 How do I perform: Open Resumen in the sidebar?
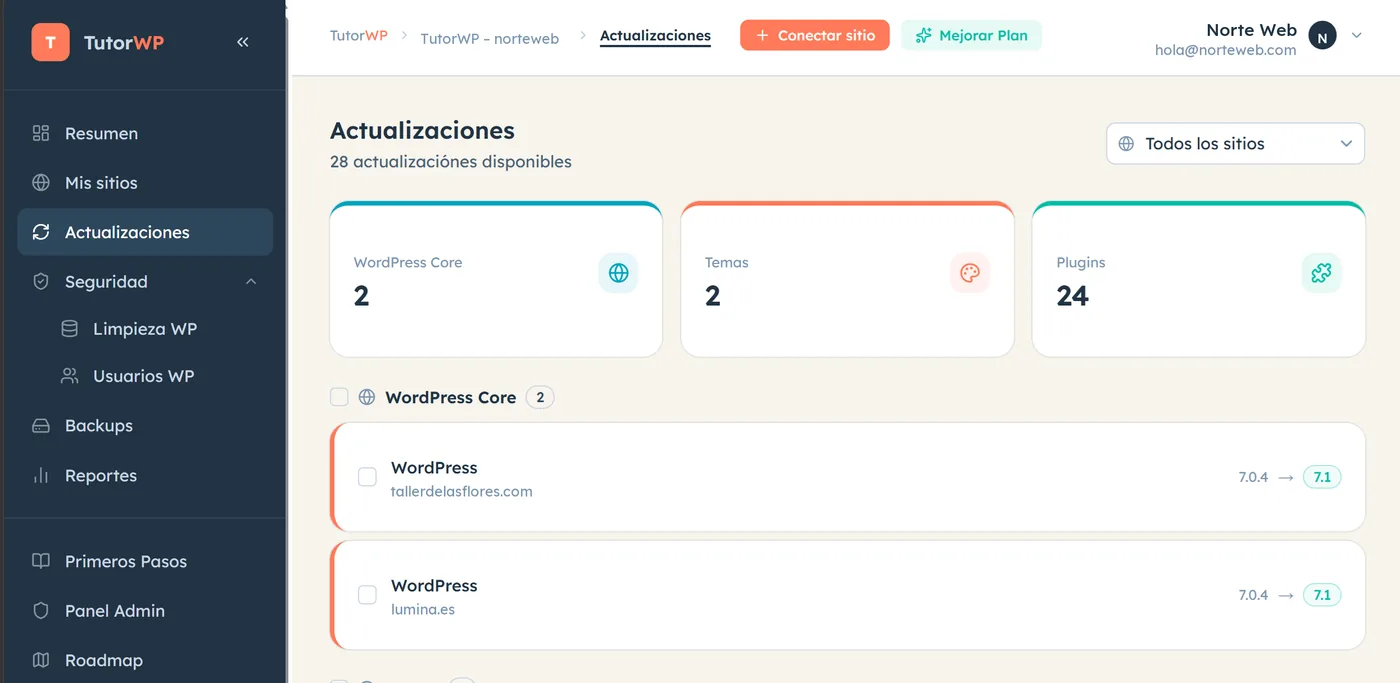pyautogui.click(x=145, y=133)
